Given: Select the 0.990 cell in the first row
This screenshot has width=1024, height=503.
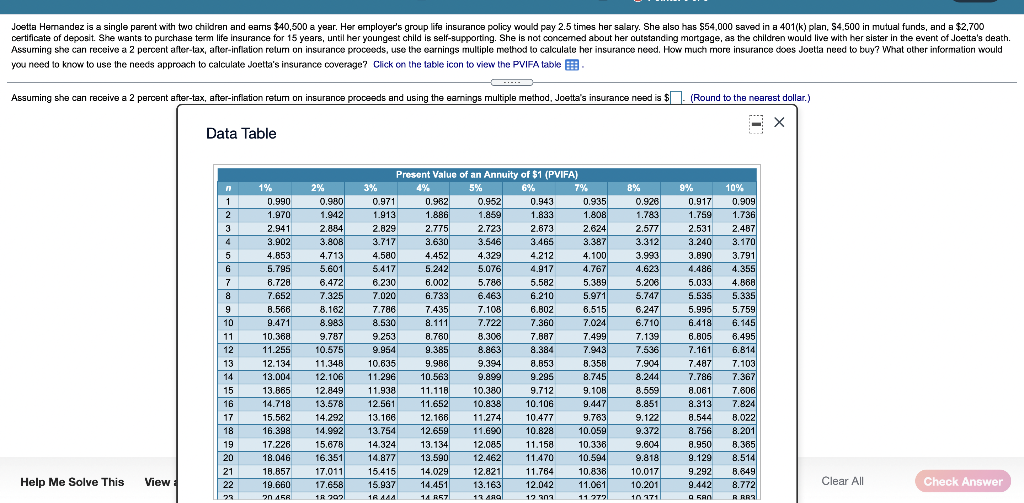Looking at the screenshot, I should (x=266, y=202).
